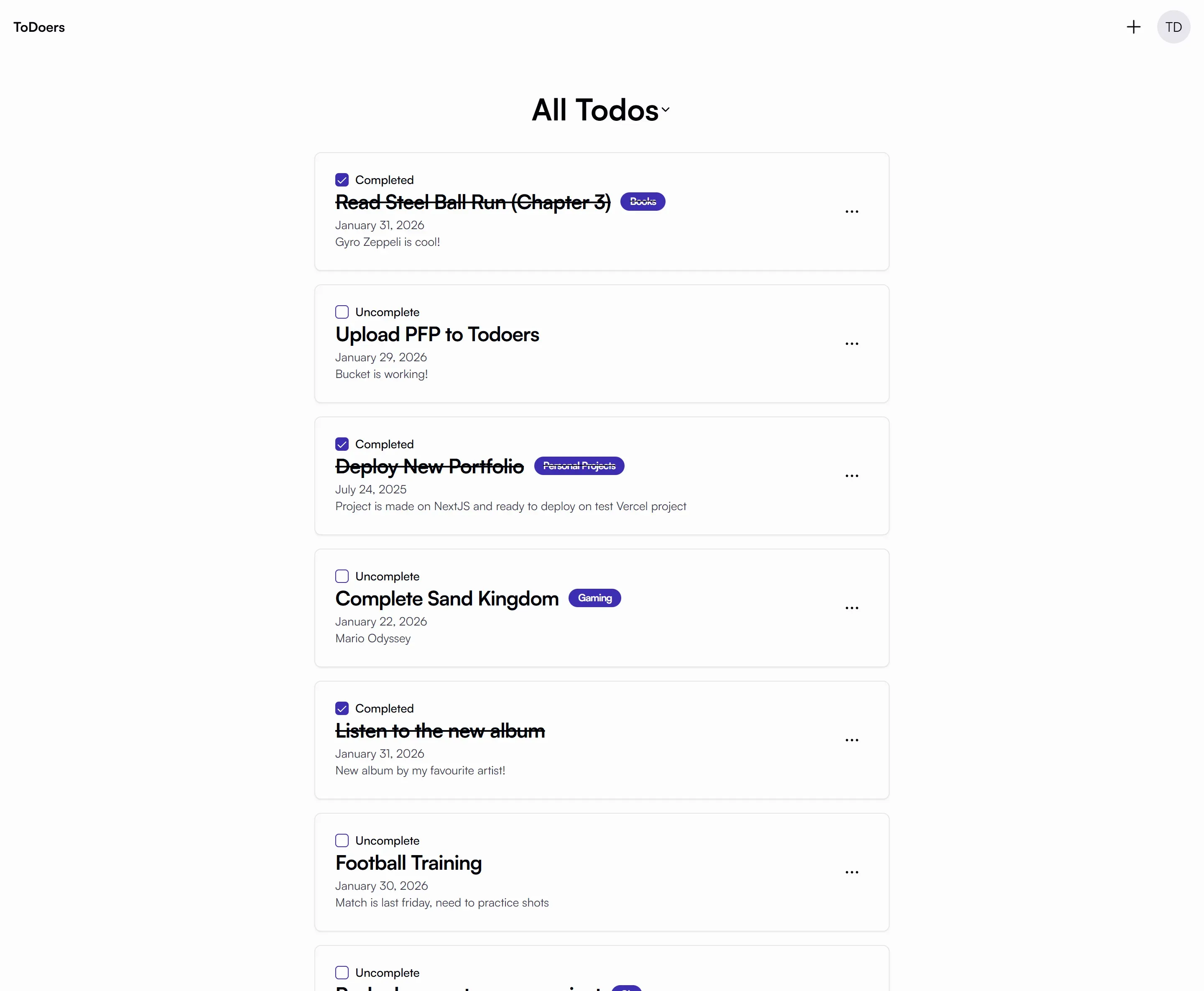Uncheck Deploy New Portfolio completed checkbox
Viewport: 1204px width, 991px height.
click(342, 444)
